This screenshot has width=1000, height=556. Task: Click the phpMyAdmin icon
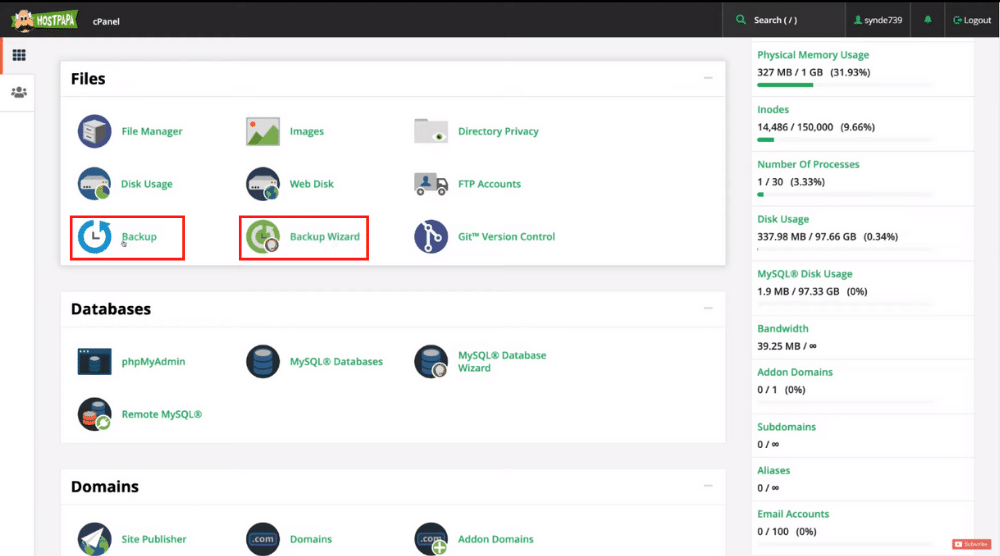click(94, 362)
